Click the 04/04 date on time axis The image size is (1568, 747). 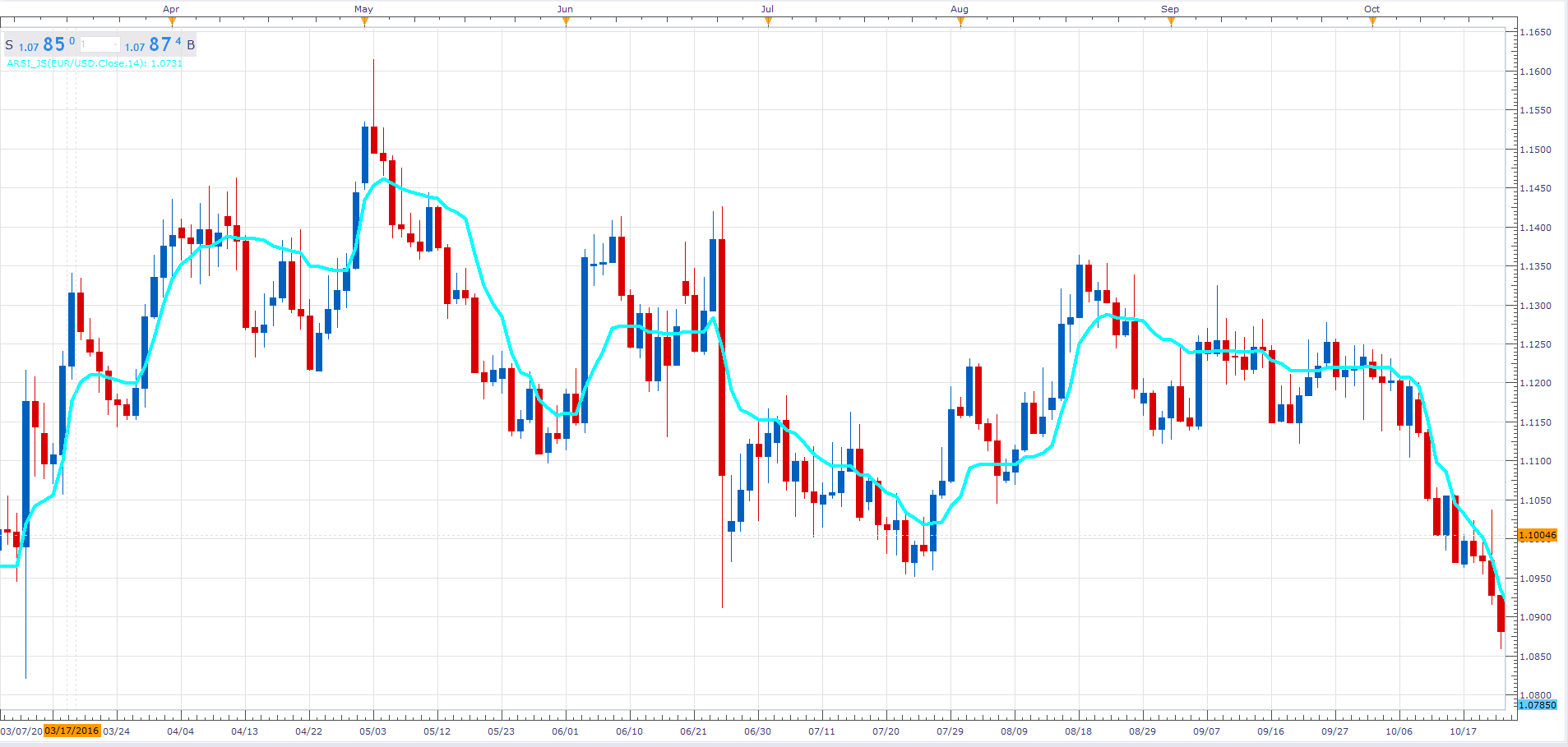click(x=180, y=731)
